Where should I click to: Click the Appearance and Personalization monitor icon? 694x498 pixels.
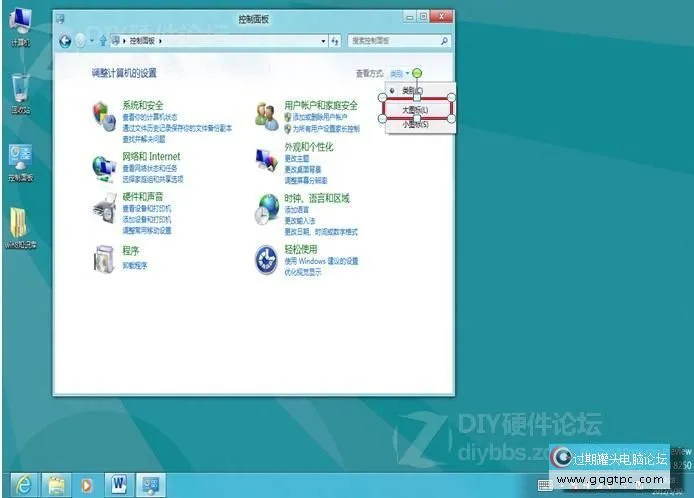coord(267,160)
